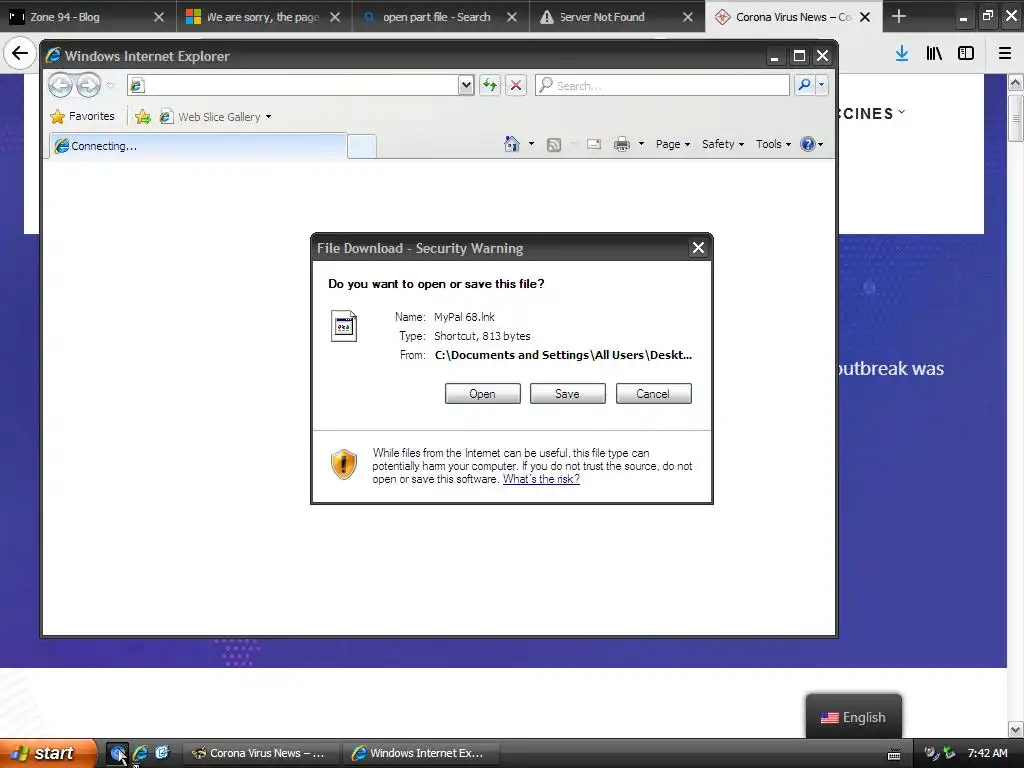This screenshot has height=768, width=1024.
Task: Click the keyboard icon in system tray
Action: 894,754
